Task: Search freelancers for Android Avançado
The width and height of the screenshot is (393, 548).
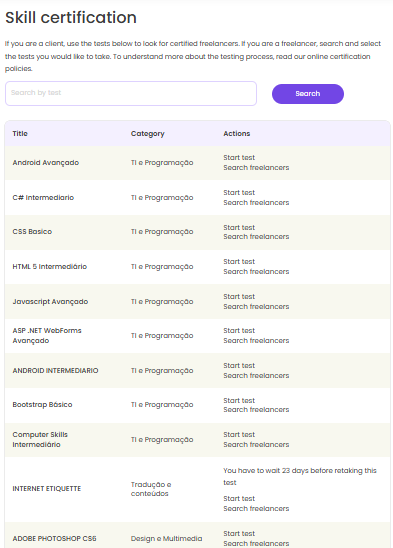Action: pyautogui.click(x=256, y=167)
